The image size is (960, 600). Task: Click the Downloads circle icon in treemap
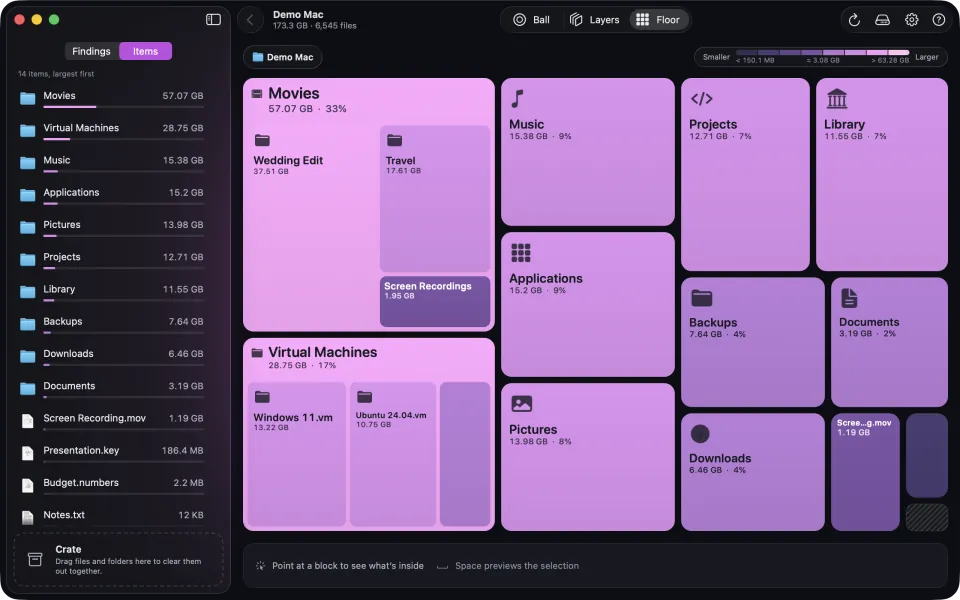pos(700,433)
